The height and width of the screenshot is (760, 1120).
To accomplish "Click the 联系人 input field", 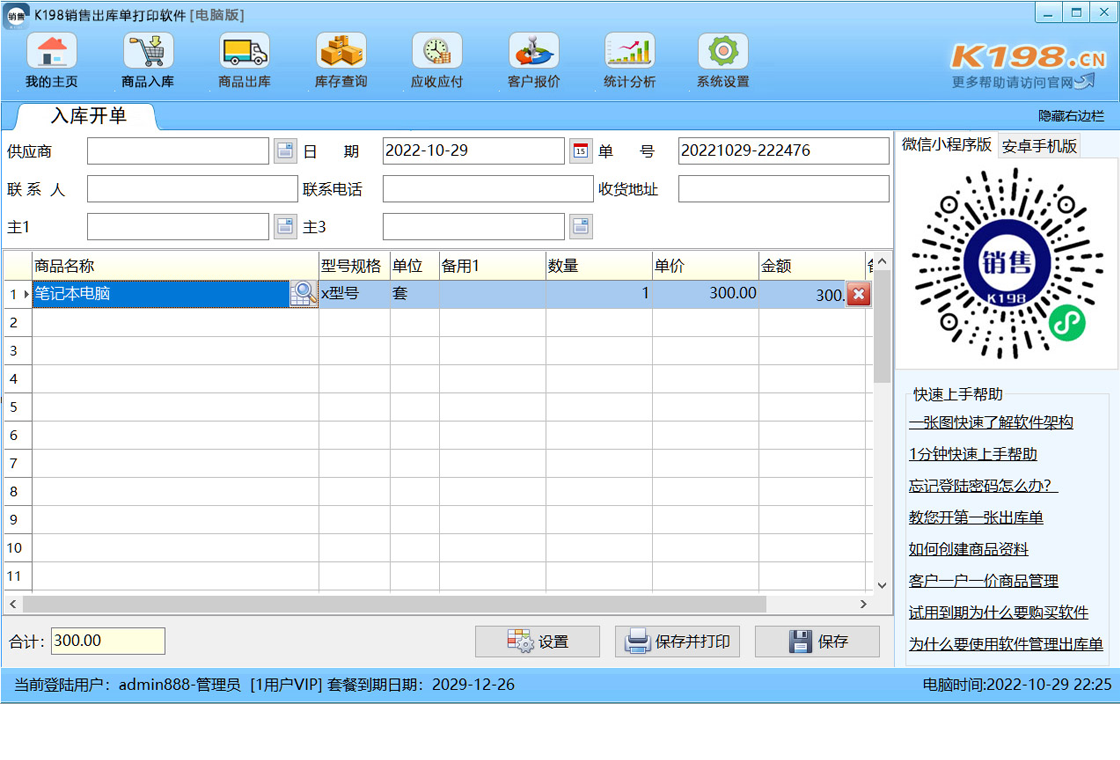I will (x=192, y=189).
